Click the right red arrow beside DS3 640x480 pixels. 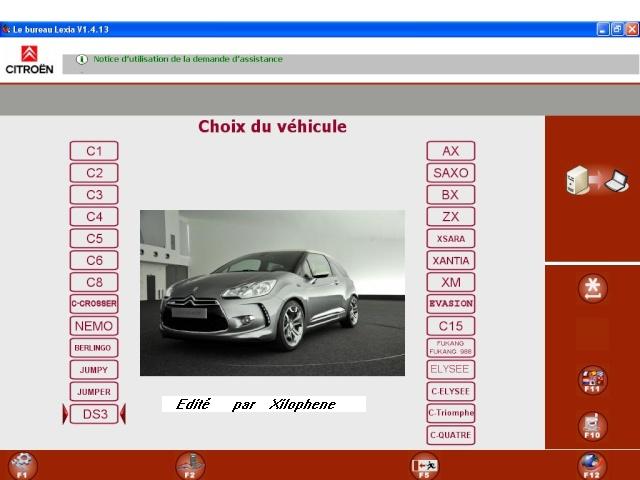pyautogui.click(x=123, y=414)
